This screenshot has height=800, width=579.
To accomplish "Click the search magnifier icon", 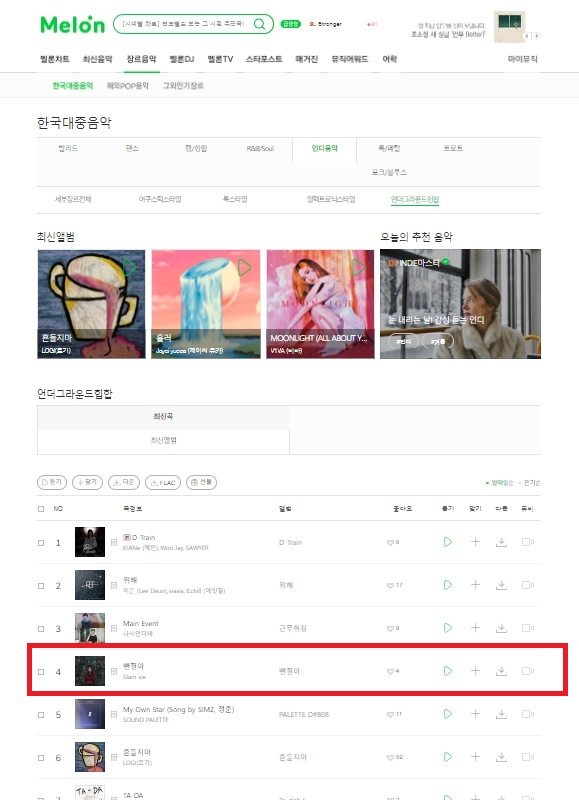I will (x=260, y=24).
